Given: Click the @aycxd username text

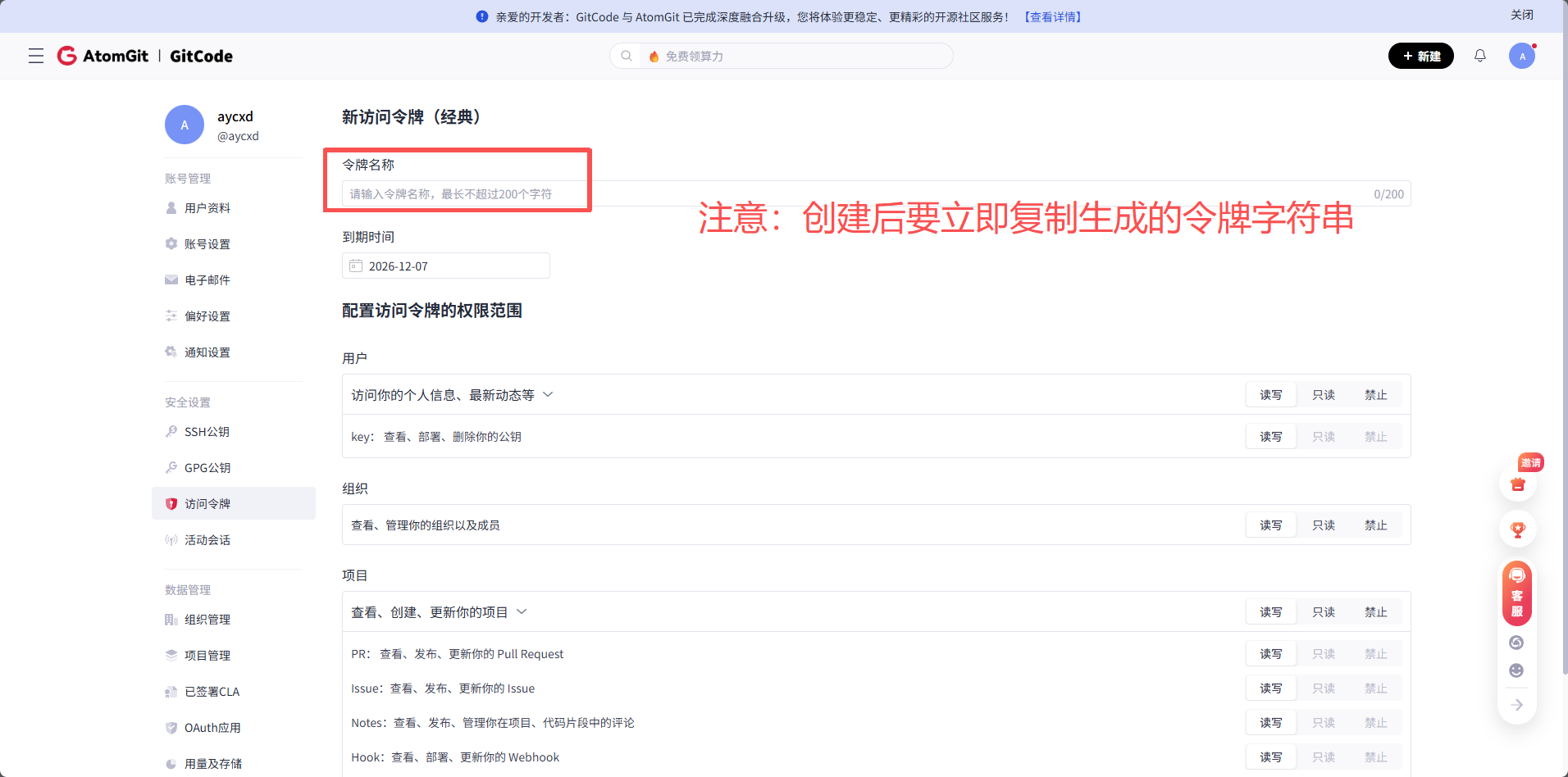Looking at the screenshot, I should (x=238, y=136).
